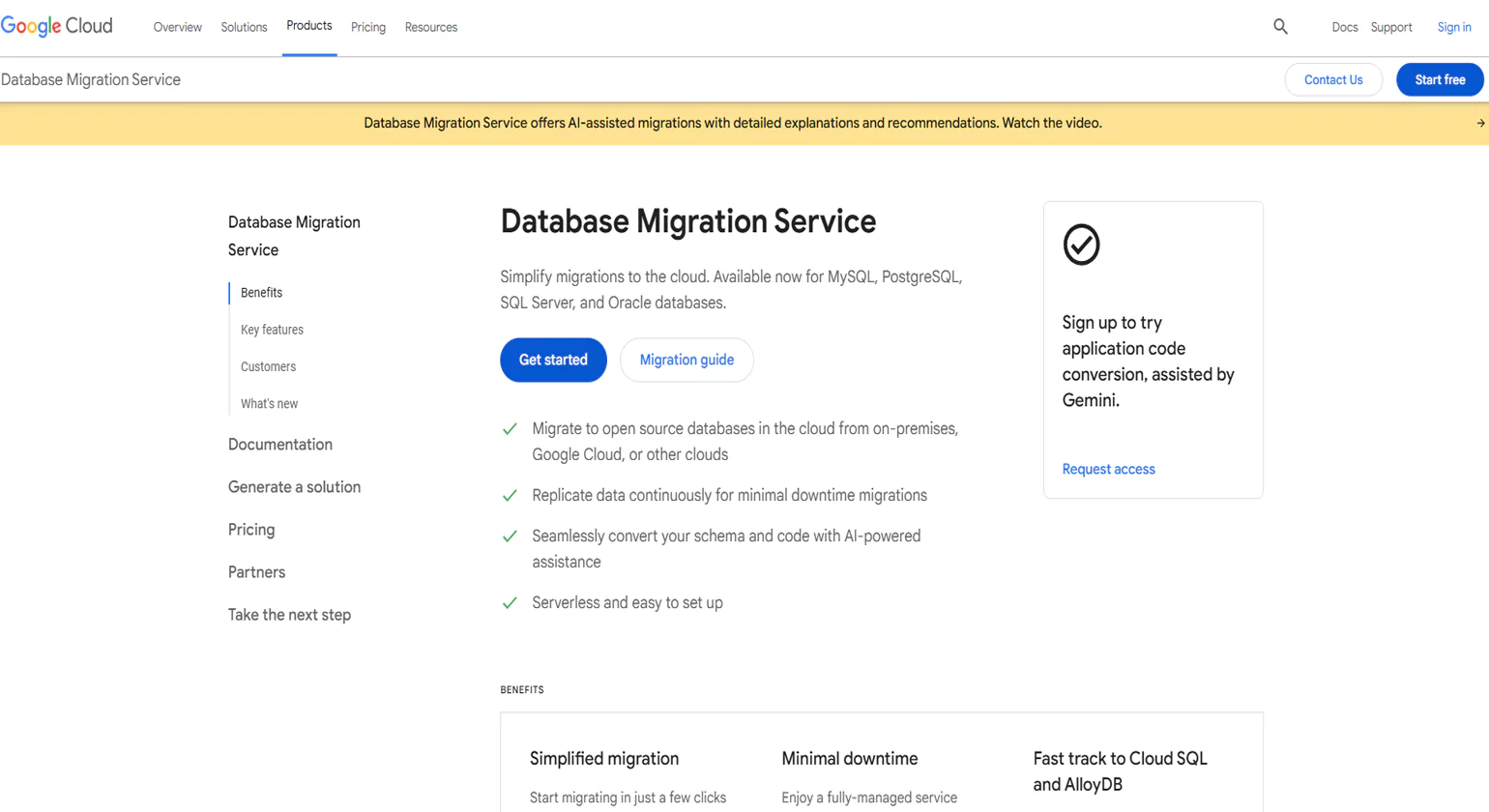Screen dimensions: 1489x812
Task: Open the Solutions navigation item
Action: 243,27
